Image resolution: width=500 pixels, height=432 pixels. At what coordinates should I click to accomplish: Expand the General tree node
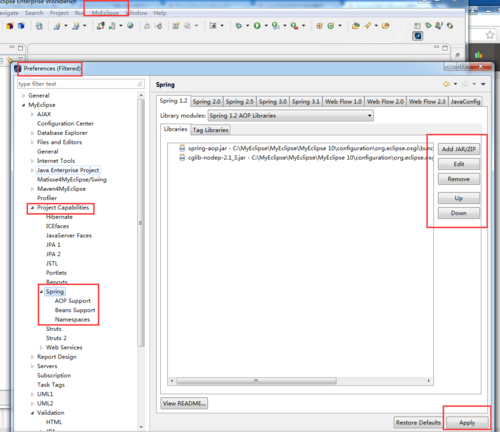coord(23,96)
